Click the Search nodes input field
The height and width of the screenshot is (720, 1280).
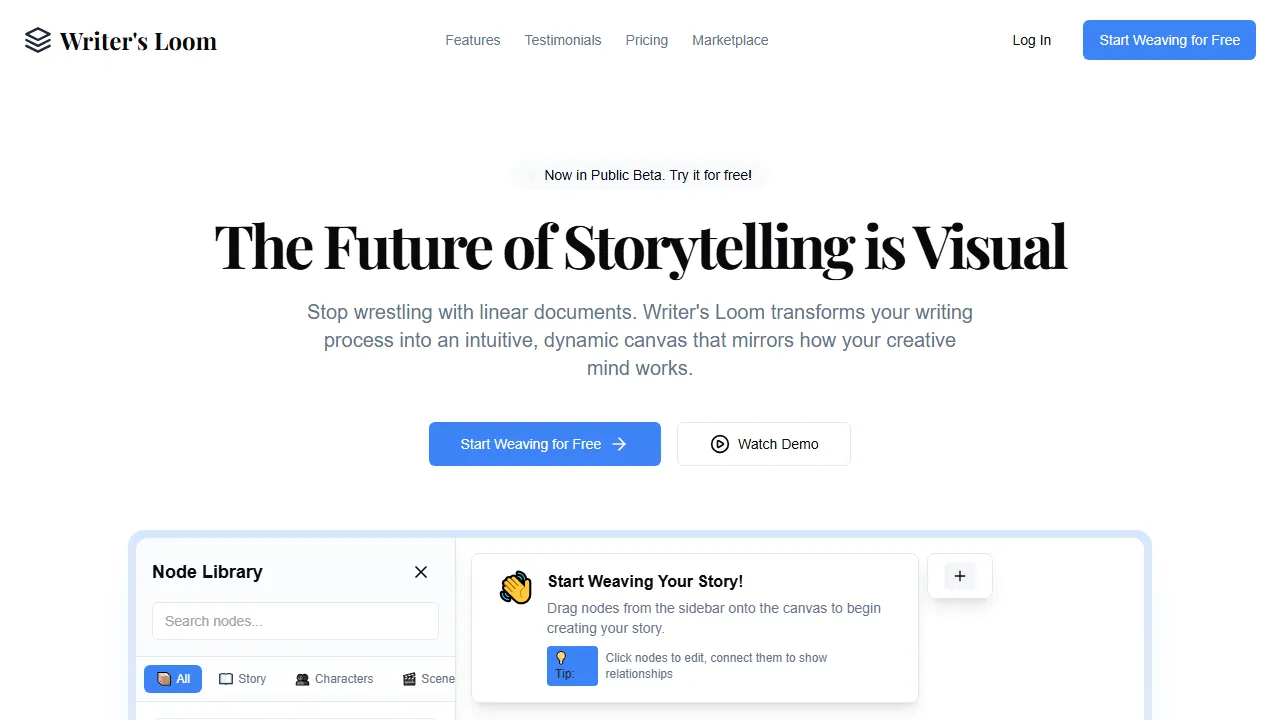pos(295,621)
